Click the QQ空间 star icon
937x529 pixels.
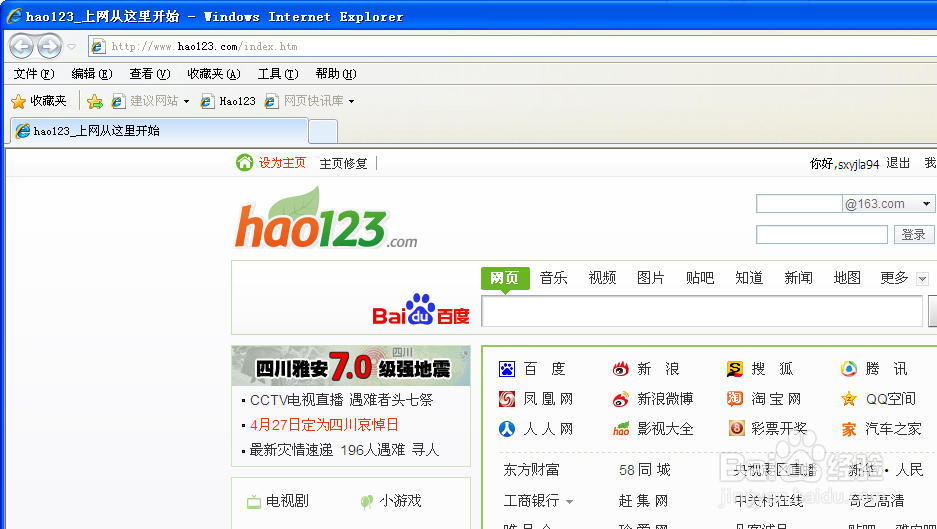click(x=849, y=399)
